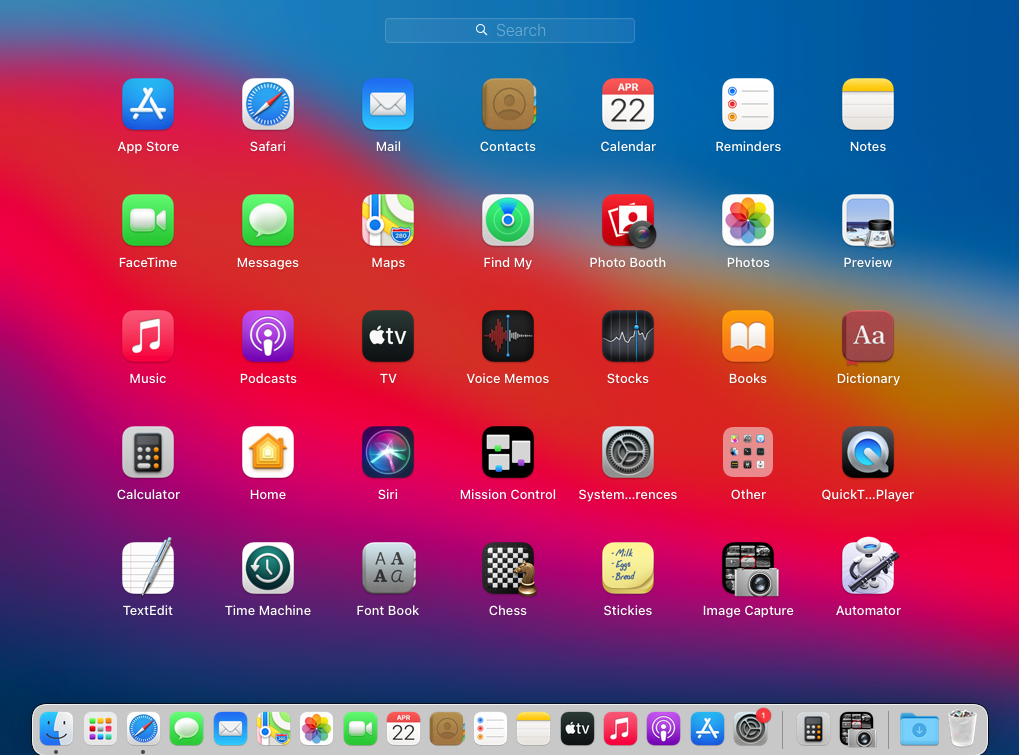Open Mail in the Launchpad grid
Image resolution: width=1019 pixels, height=755 pixels.
coord(388,105)
